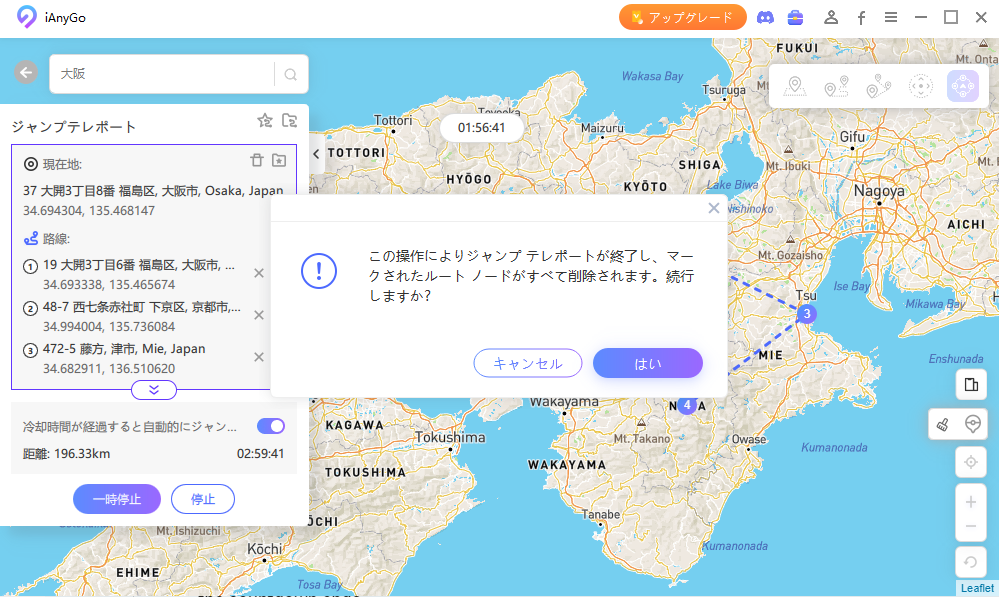Remove route stop 48-7 西七条赤社町
This screenshot has height=597, width=999.
click(x=259, y=315)
